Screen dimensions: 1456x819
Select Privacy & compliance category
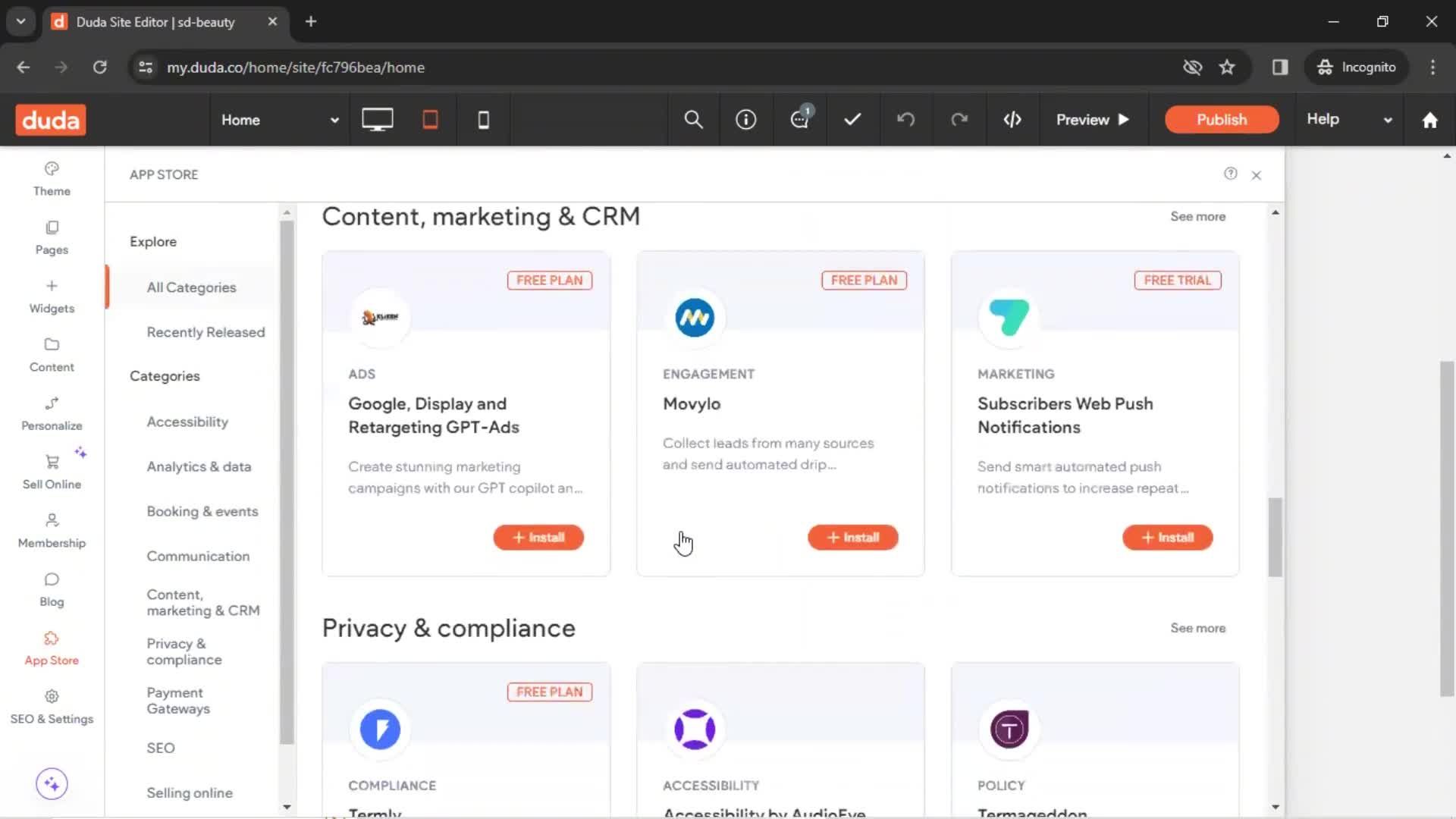(184, 651)
